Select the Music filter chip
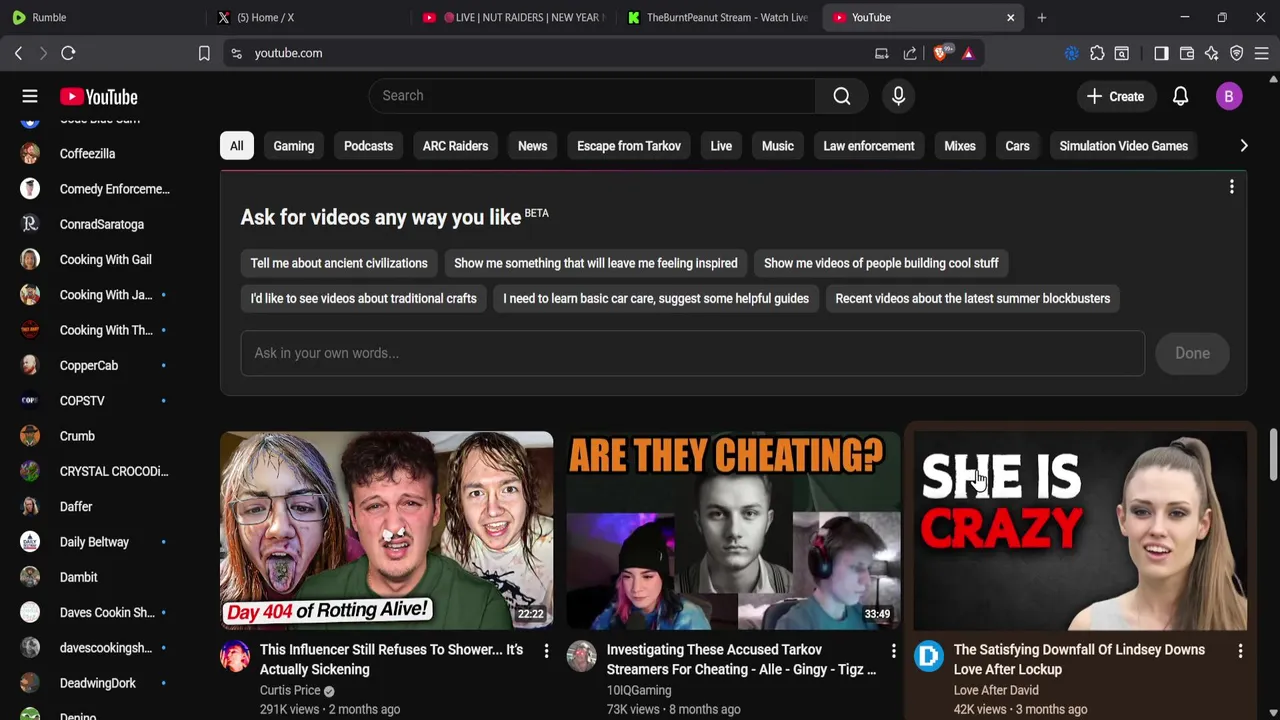The image size is (1280, 720). coord(777,146)
